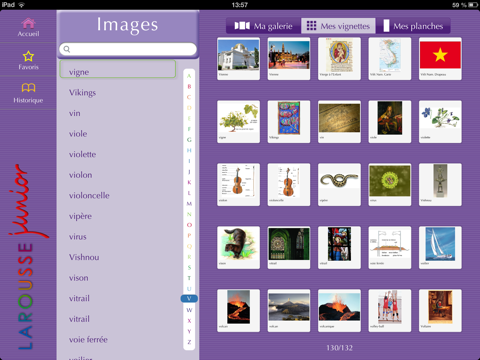Open the sailboat voilier thumbnail

440,248
